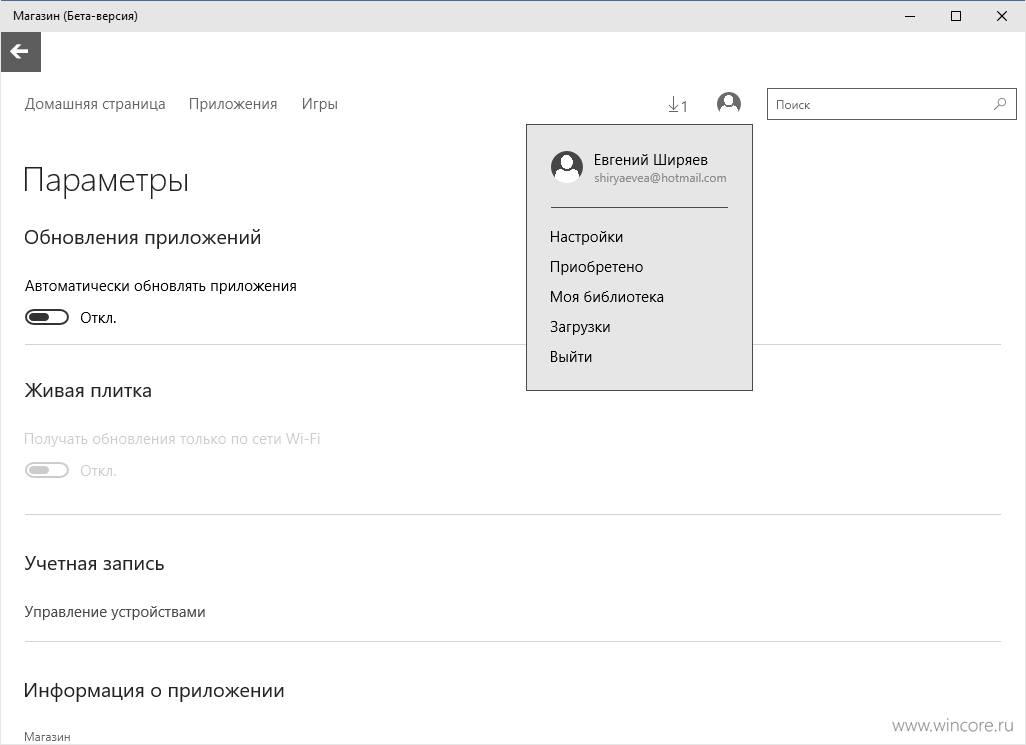Click the profile picture in account flyout

[567, 167]
